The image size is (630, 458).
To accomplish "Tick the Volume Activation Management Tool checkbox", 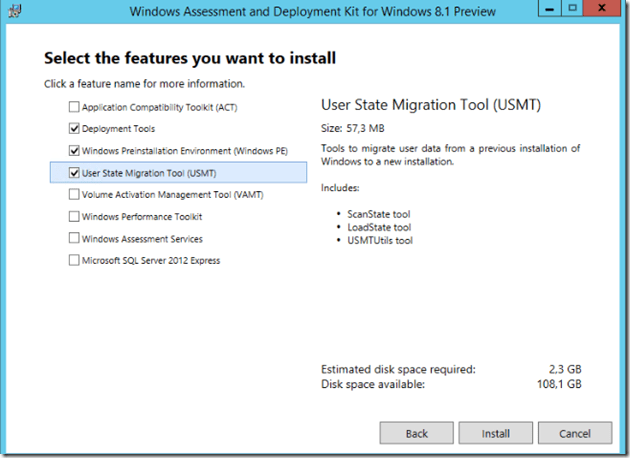I will [74, 195].
